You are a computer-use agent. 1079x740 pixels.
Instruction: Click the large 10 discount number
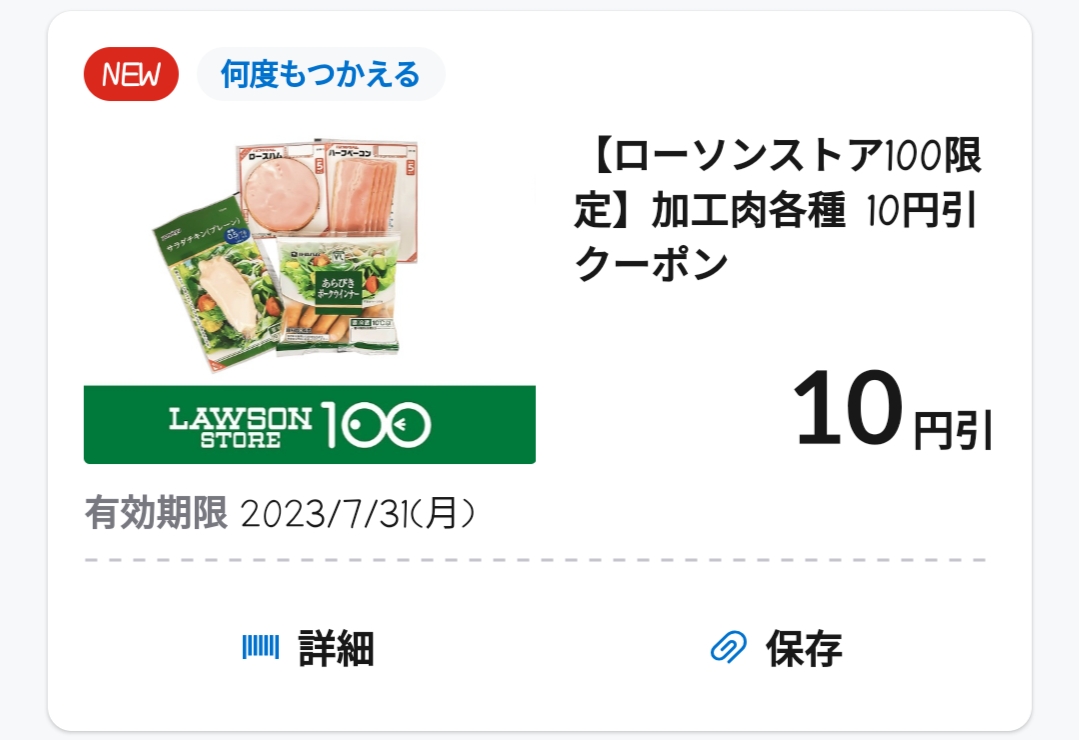[x=846, y=410]
